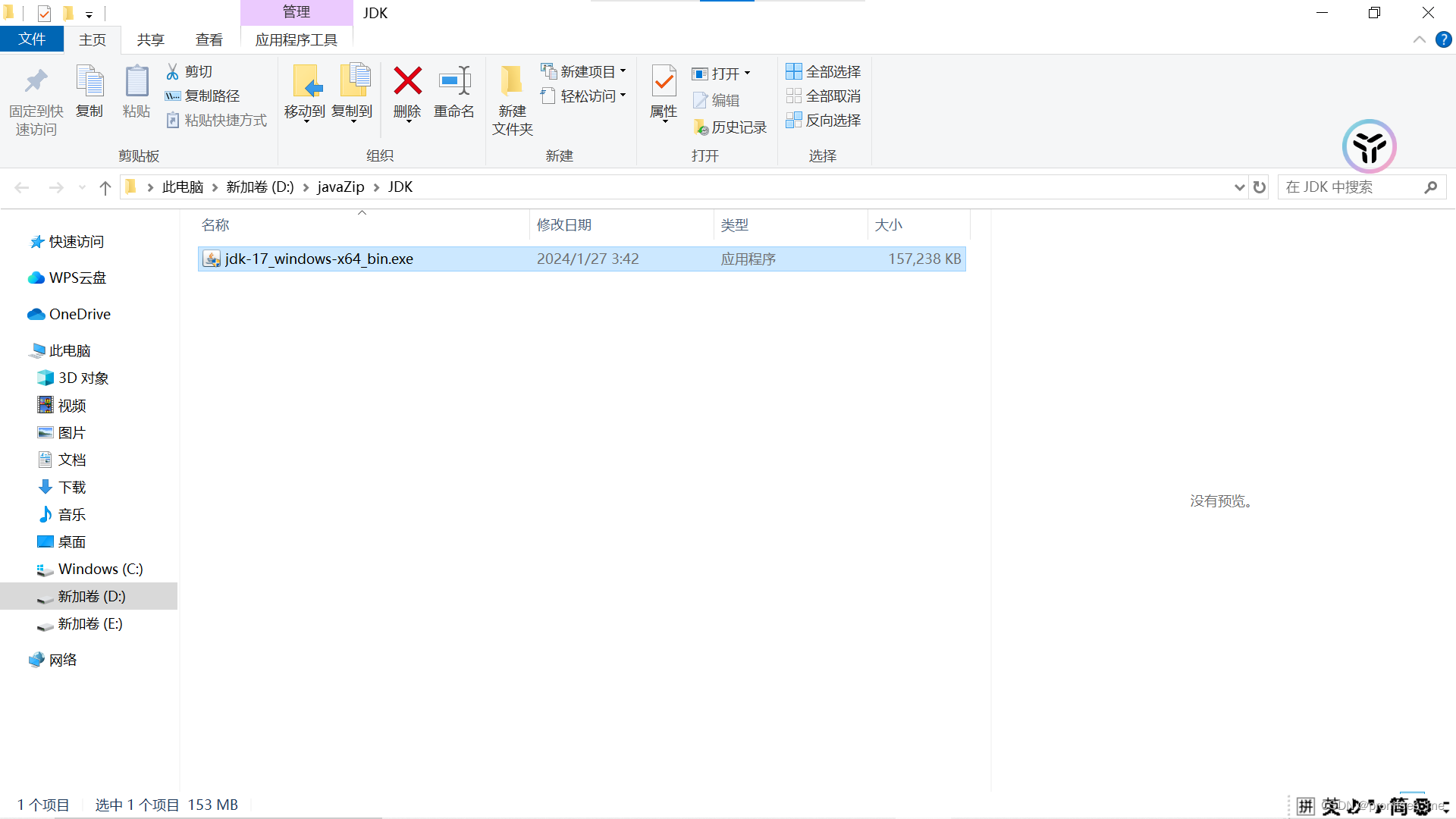Click Invert Selection option
The image size is (1456, 819).
[x=824, y=120]
